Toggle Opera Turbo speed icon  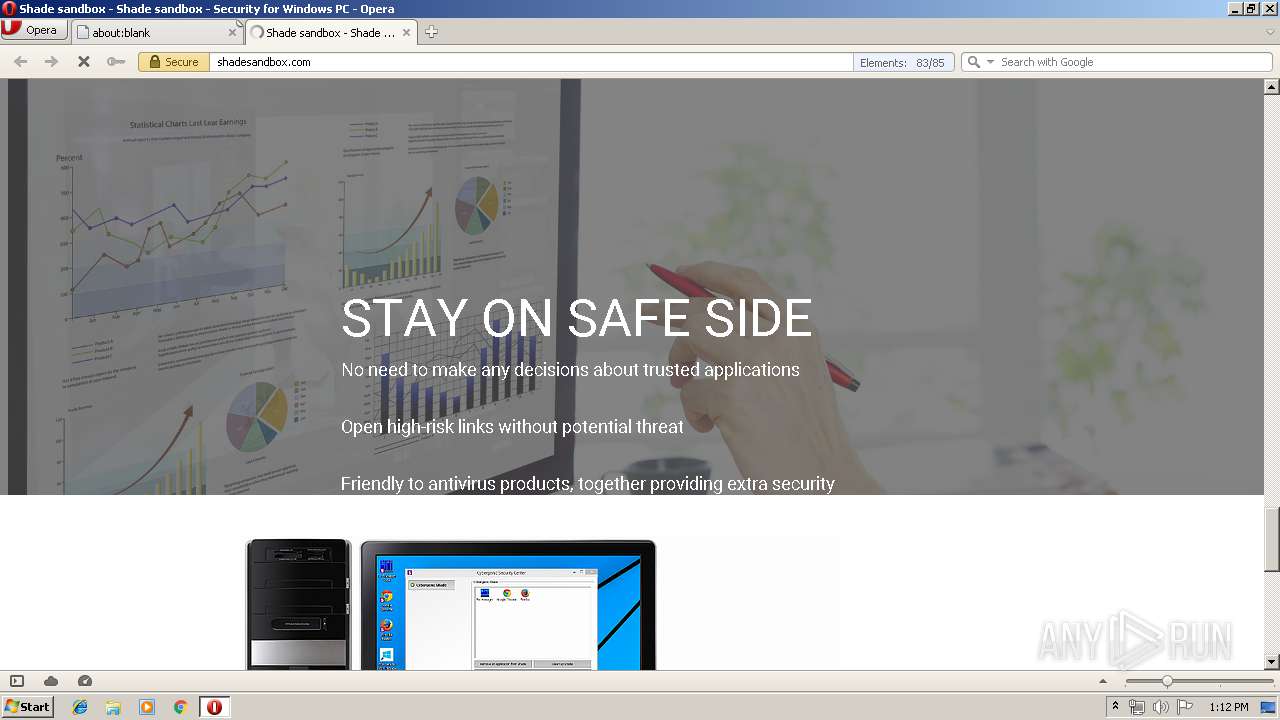pos(85,681)
